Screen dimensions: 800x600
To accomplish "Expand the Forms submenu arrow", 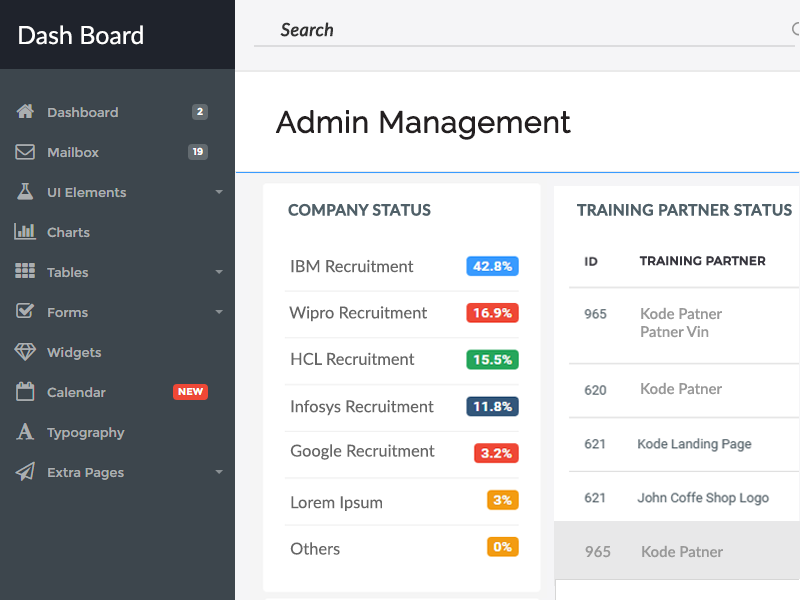I will coord(219,312).
